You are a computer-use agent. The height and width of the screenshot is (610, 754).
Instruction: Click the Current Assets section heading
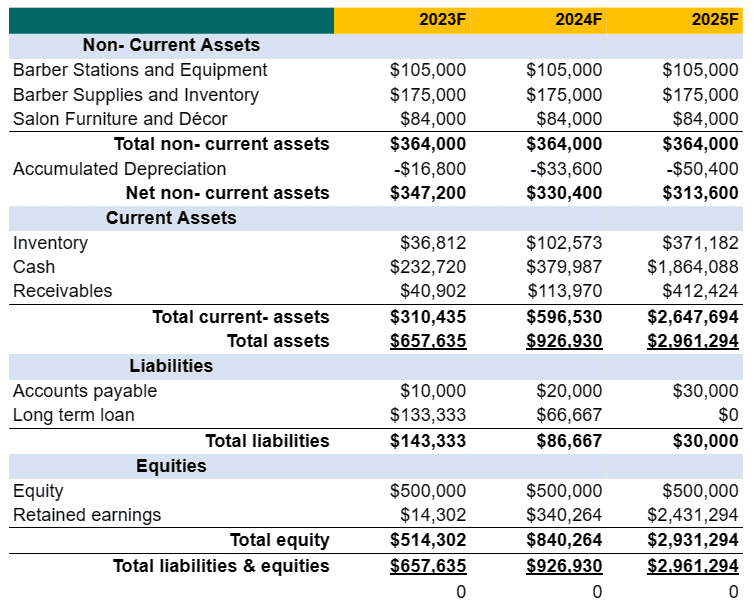pyautogui.click(x=171, y=218)
